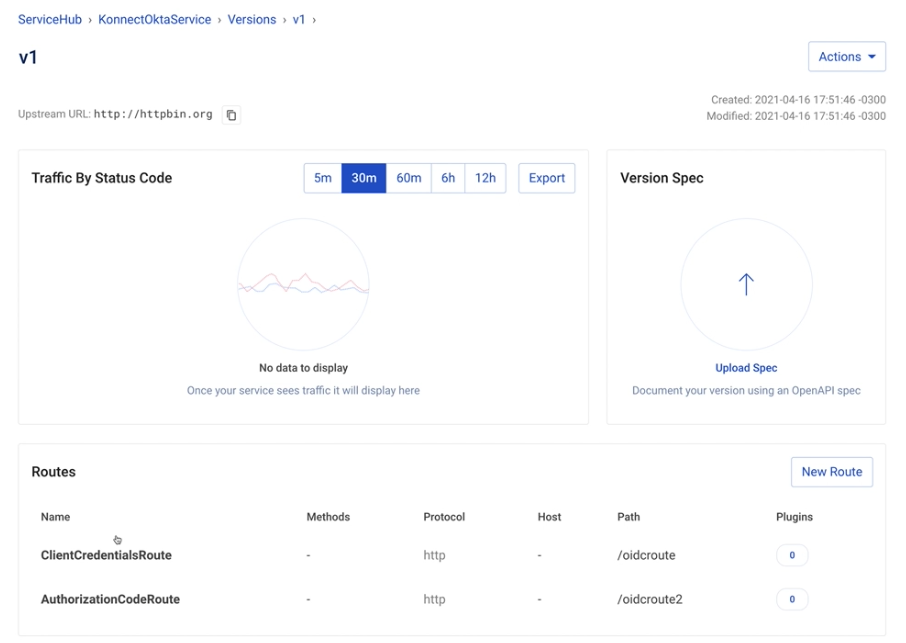Go to KonnectOktaService breadcrumb
This screenshot has height=643, width=906.
point(154,19)
